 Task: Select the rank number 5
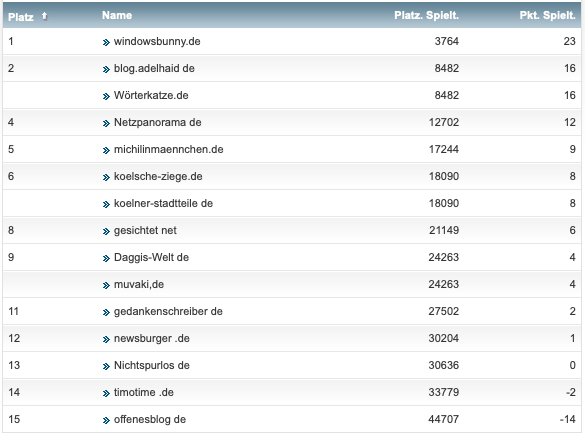point(11,149)
